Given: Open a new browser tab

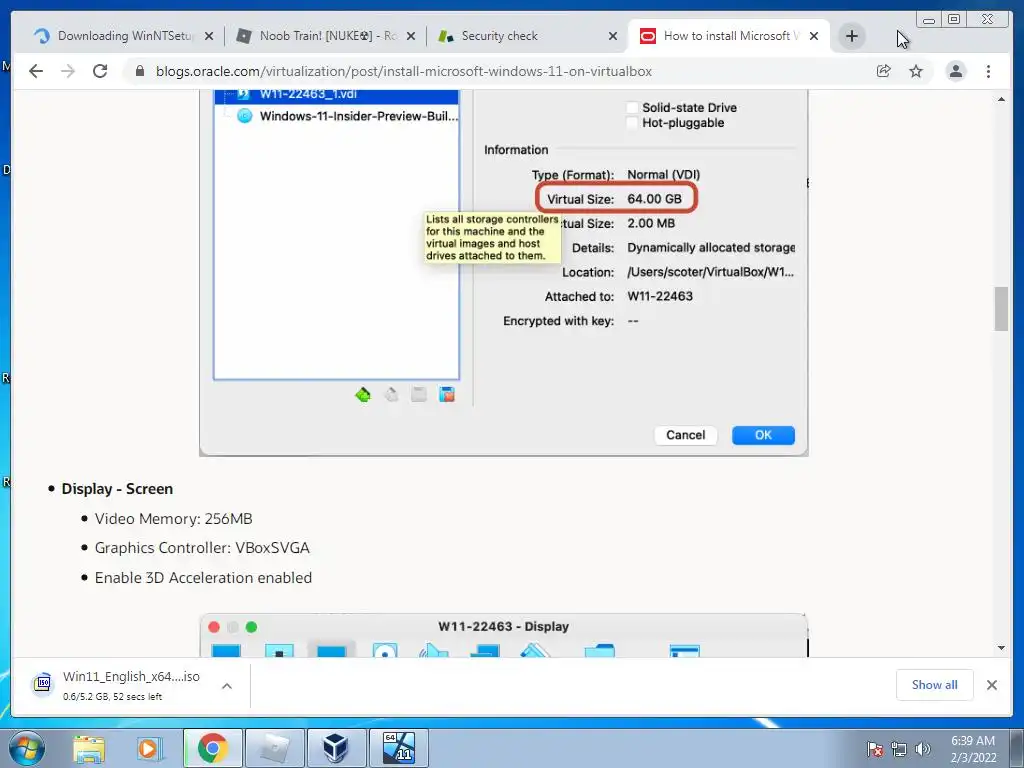Looking at the screenshot, I should pyautogui.click(x=852, y=36).
